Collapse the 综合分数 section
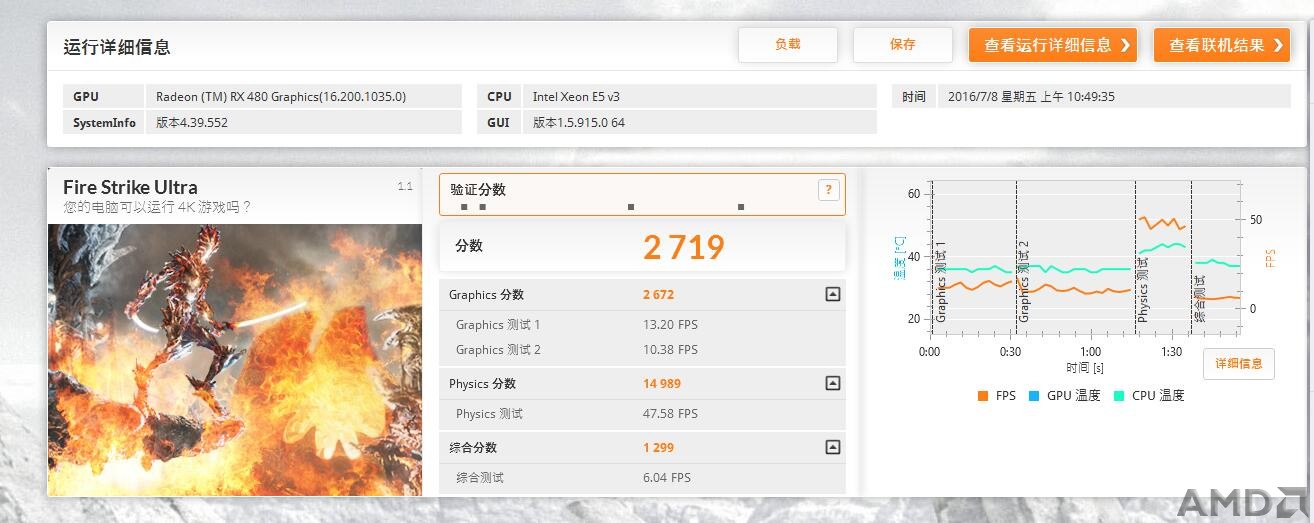 (832, 447)
